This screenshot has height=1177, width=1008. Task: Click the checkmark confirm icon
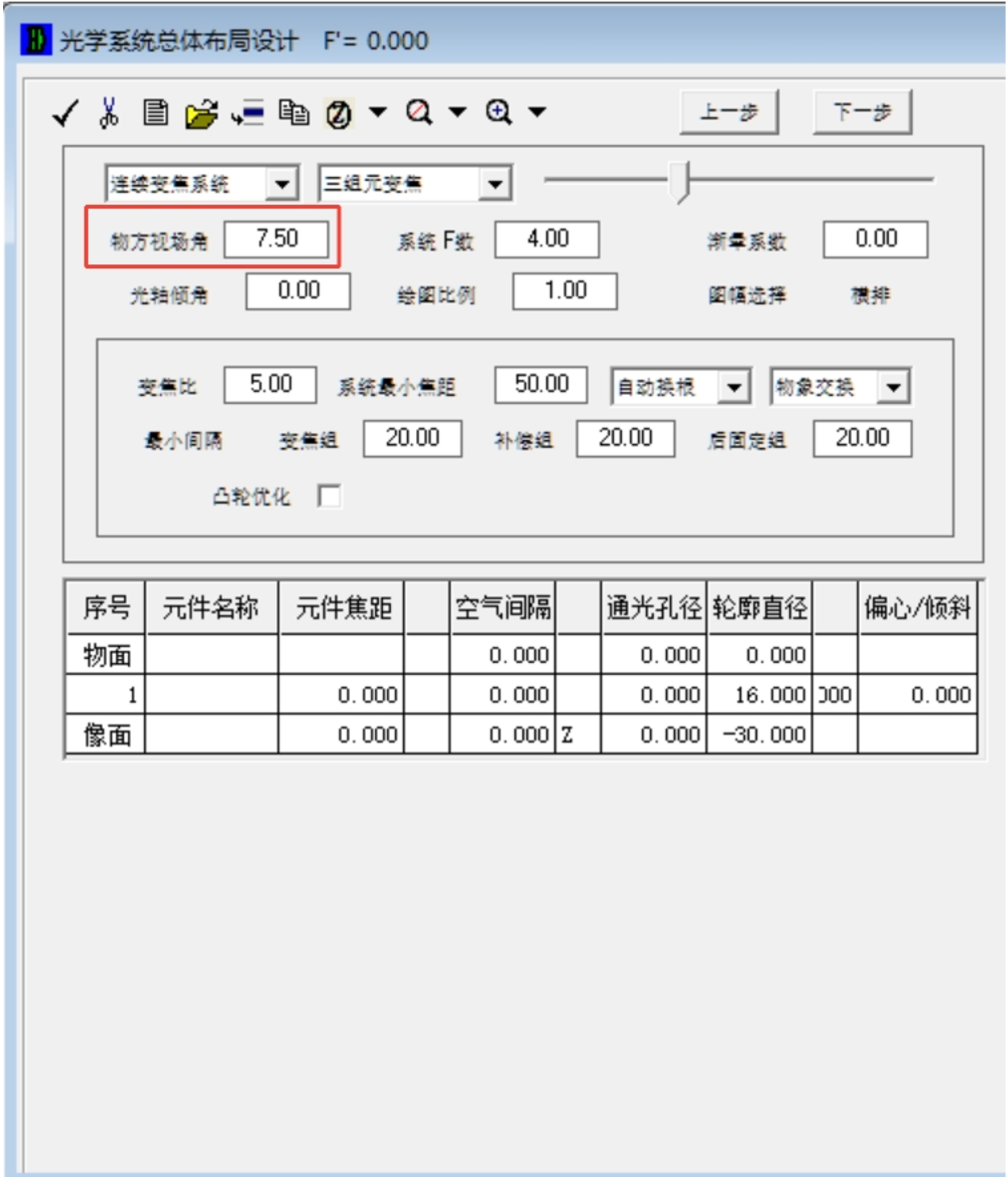65,113
